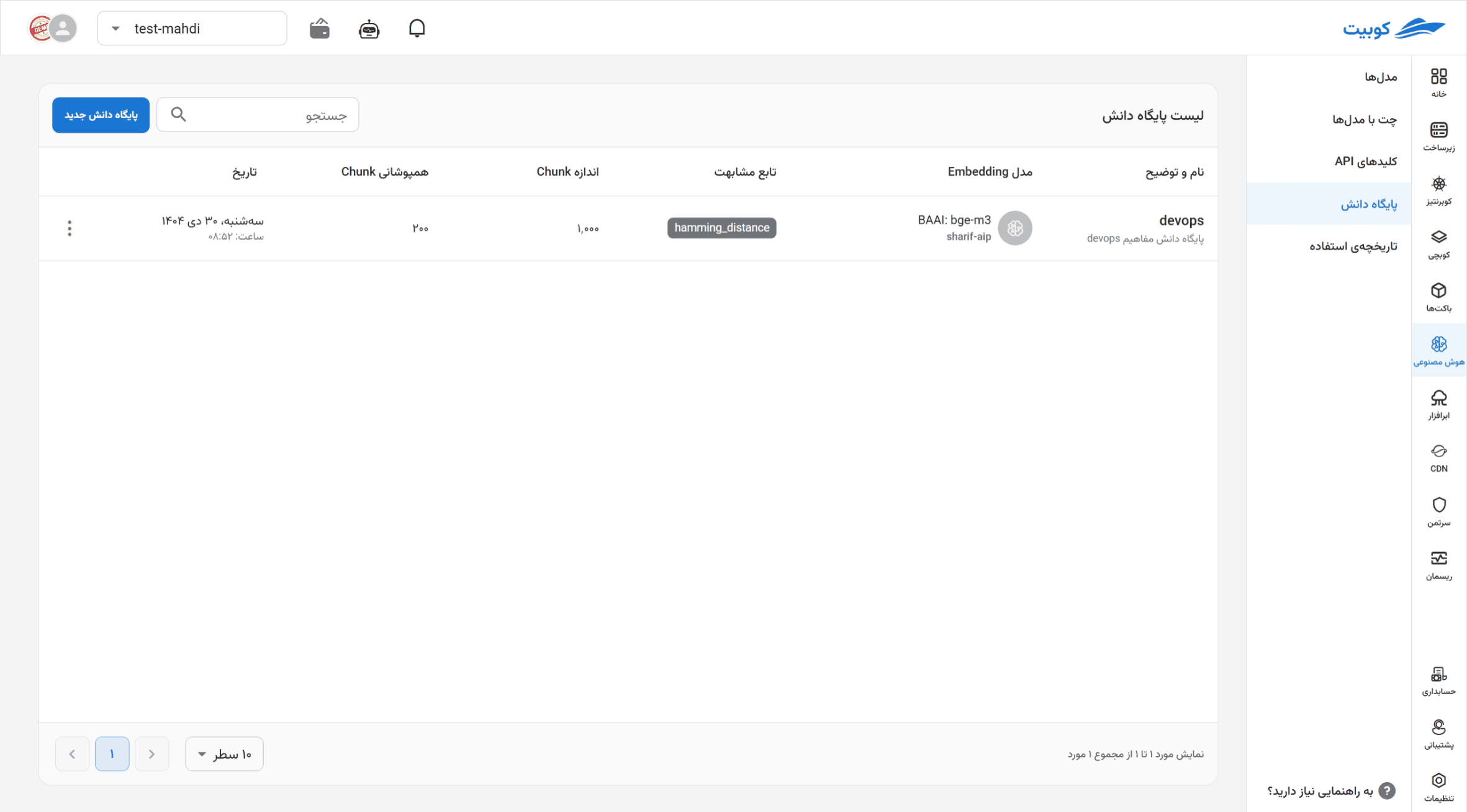Click the left pagination arrow button
The image size is (1467, 812).
pos(72,754)
